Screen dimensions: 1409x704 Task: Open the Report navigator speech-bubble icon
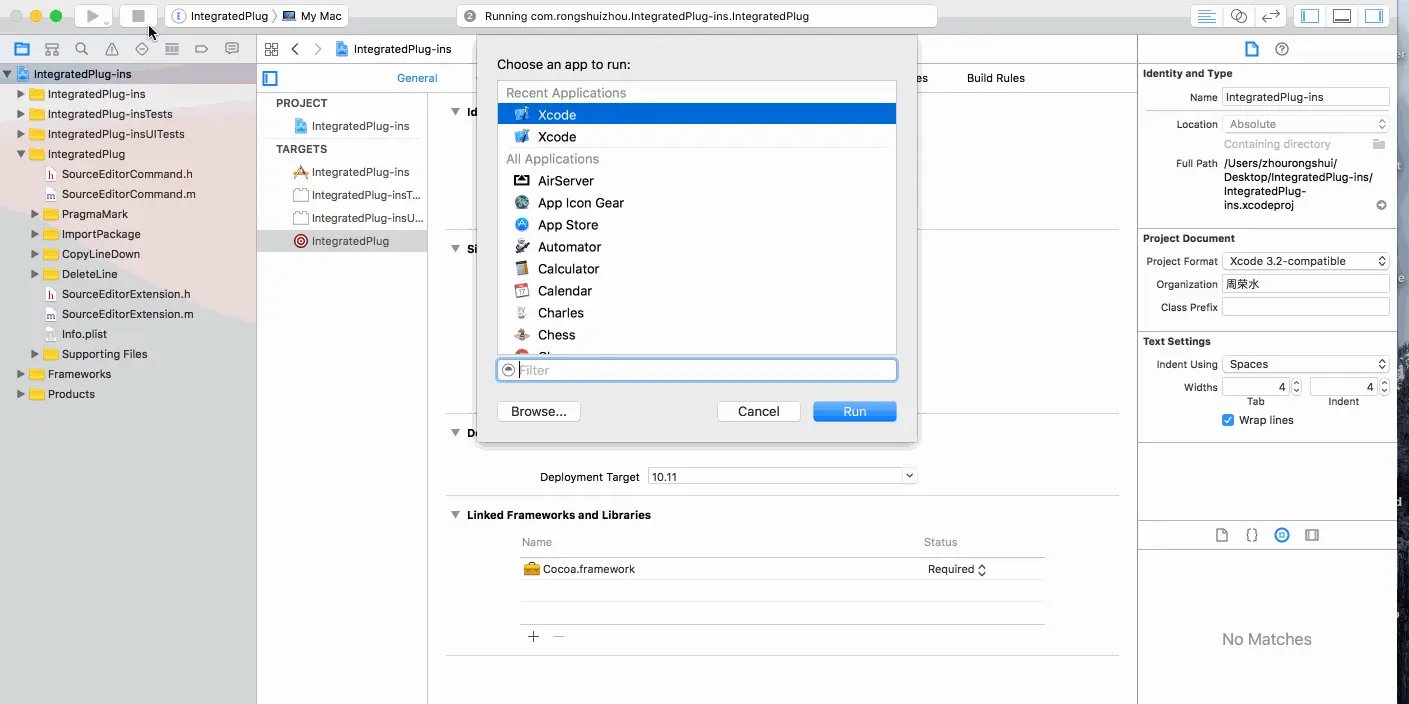[232, 49]
